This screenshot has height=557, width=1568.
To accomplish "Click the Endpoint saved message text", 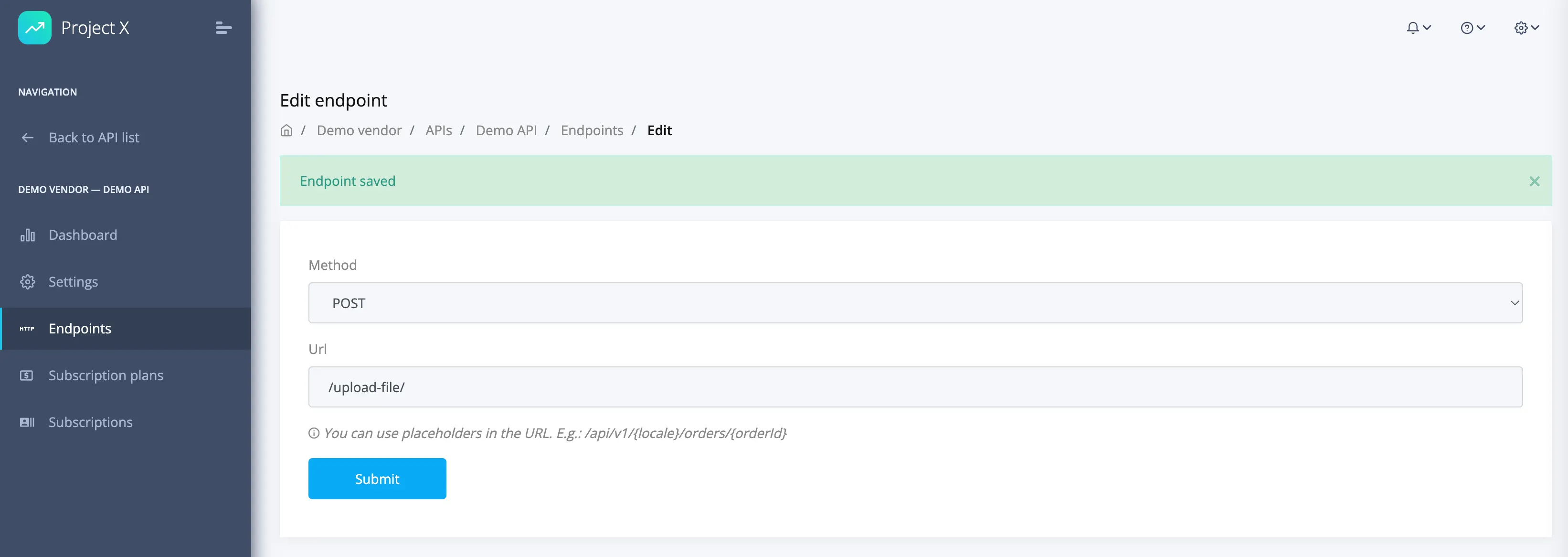I will 348,182.
